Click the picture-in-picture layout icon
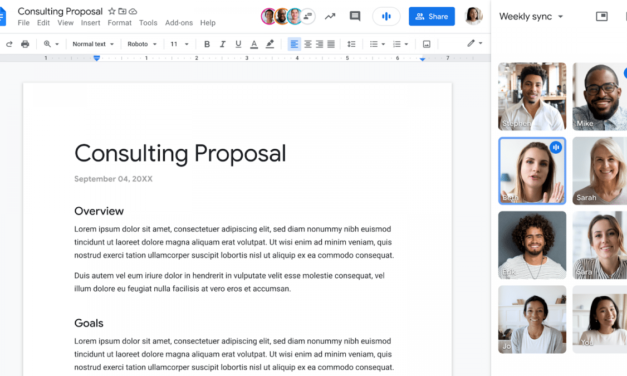627x376 pixels. click(601, 16)
